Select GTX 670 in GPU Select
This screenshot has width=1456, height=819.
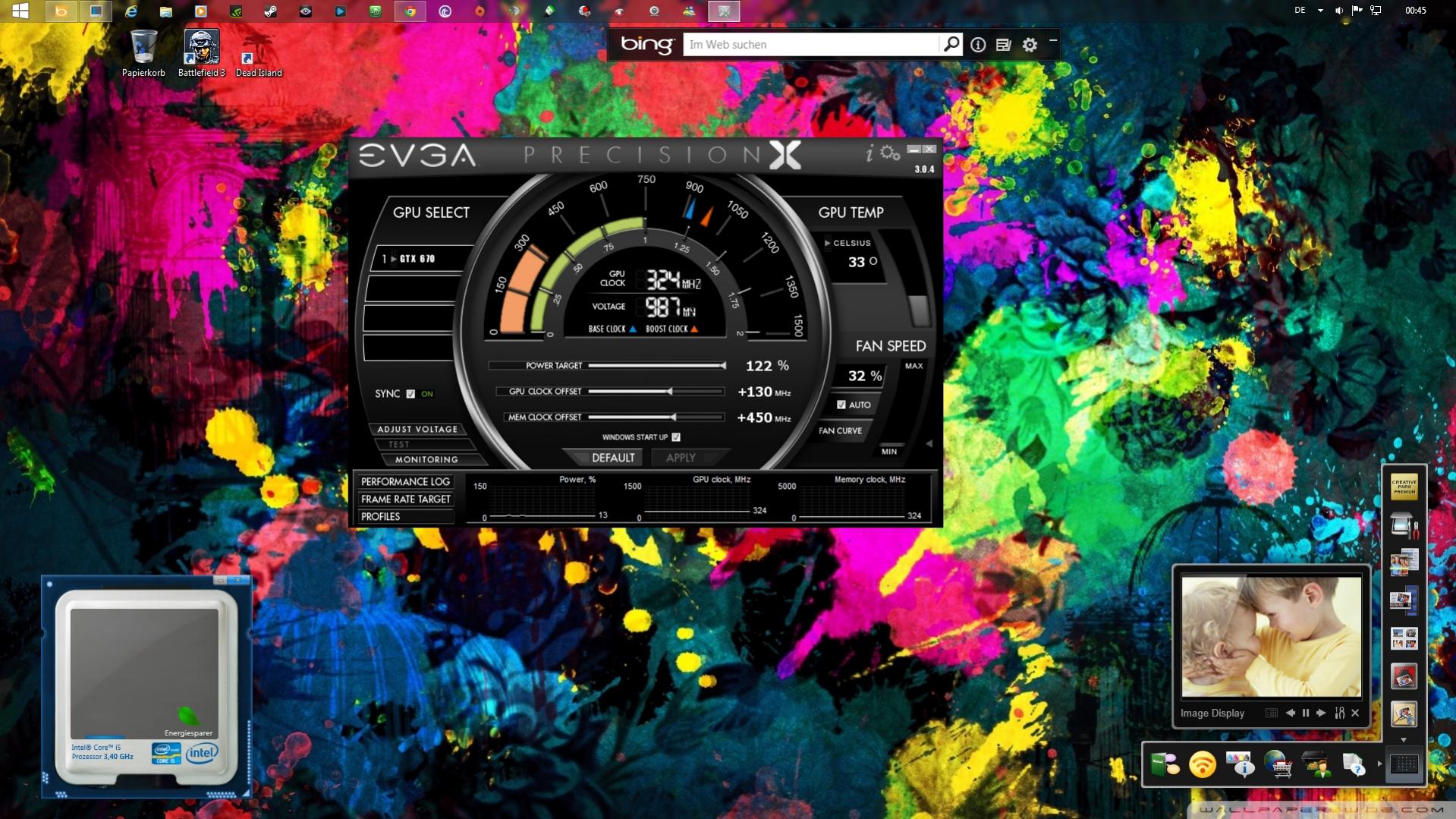(x=416, y=259)
